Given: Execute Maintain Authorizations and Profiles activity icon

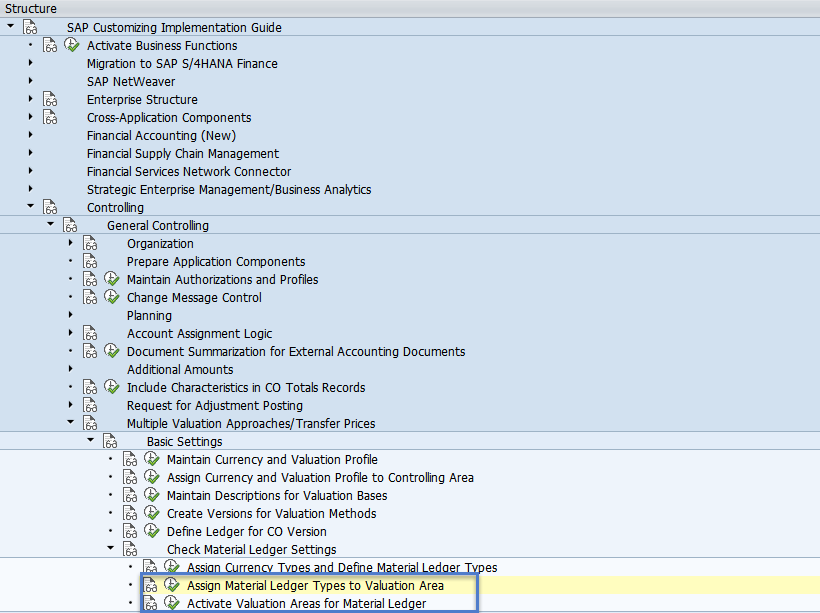Looking at the screenshot, I should click(111, 279).
